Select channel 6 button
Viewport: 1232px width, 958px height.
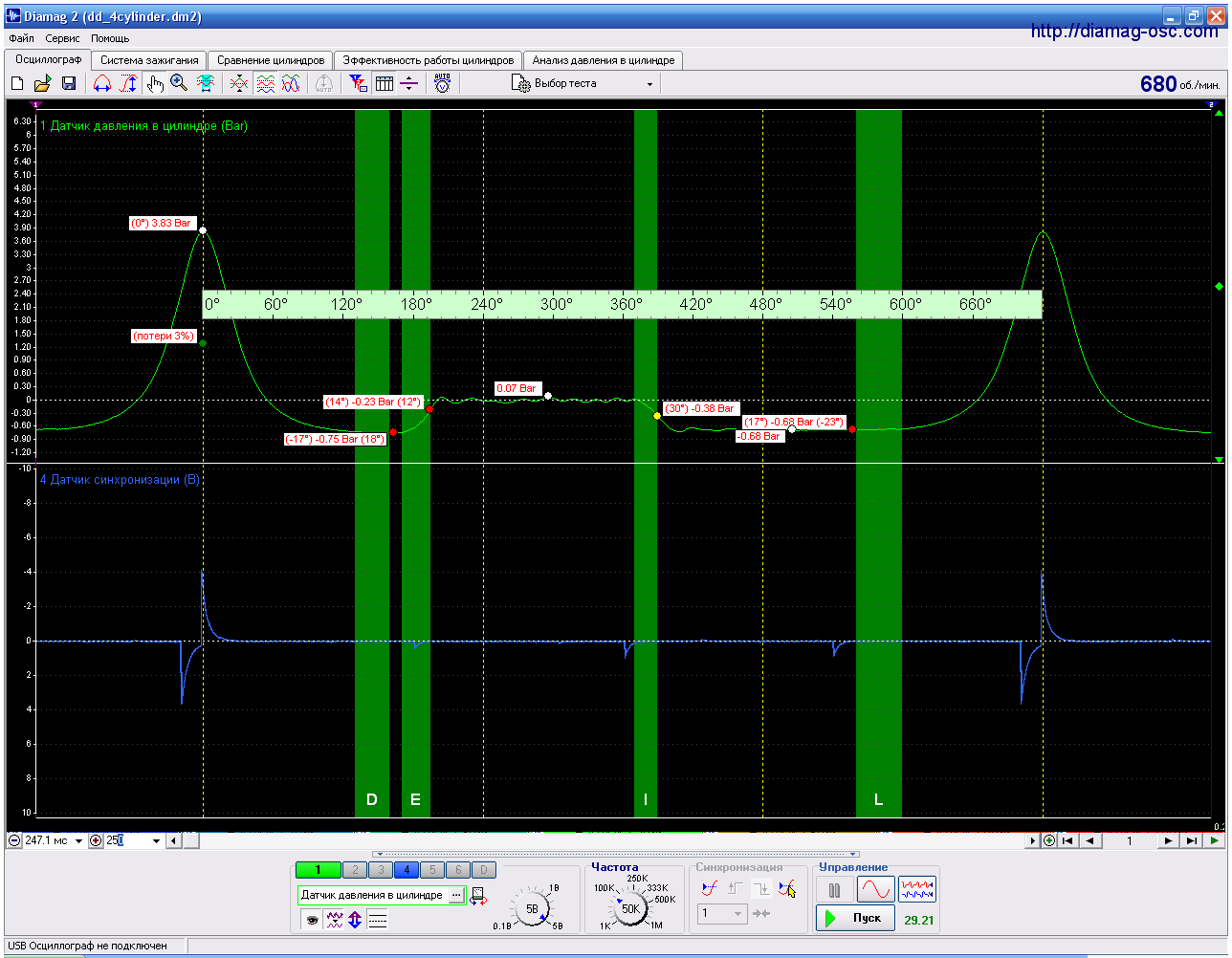point(458,870)
